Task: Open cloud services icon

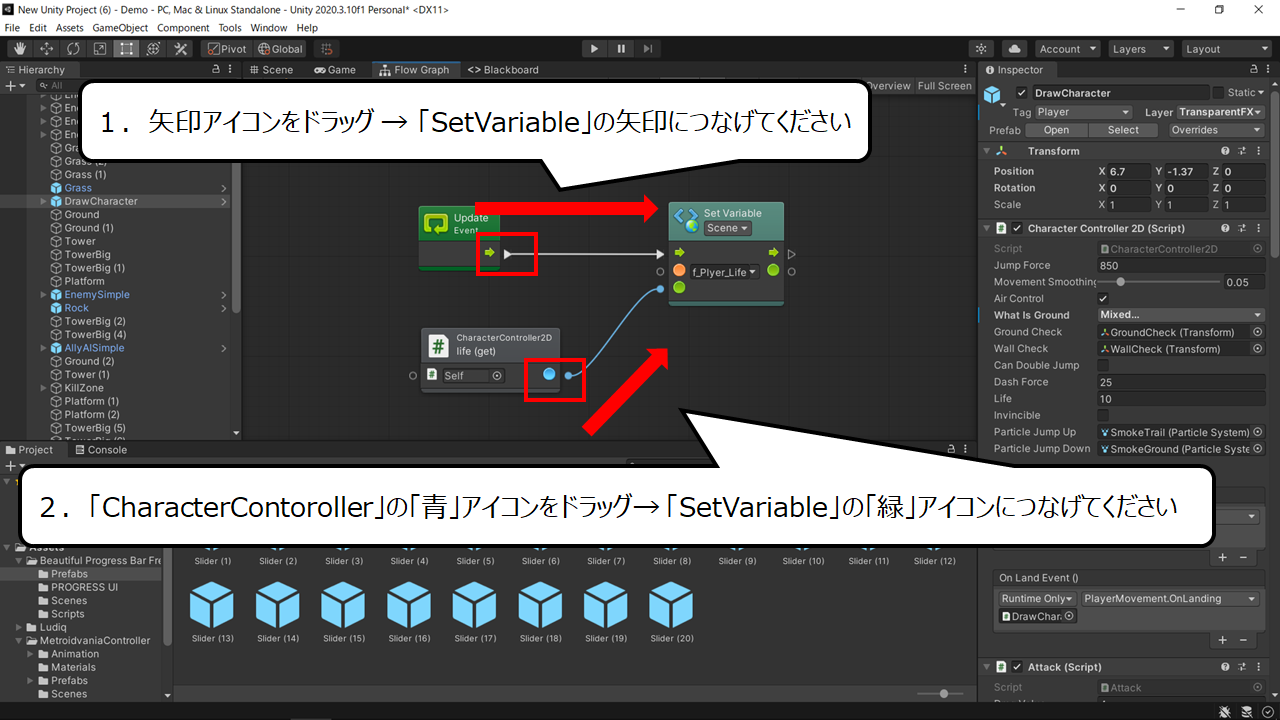Action: click(1014, 49)
